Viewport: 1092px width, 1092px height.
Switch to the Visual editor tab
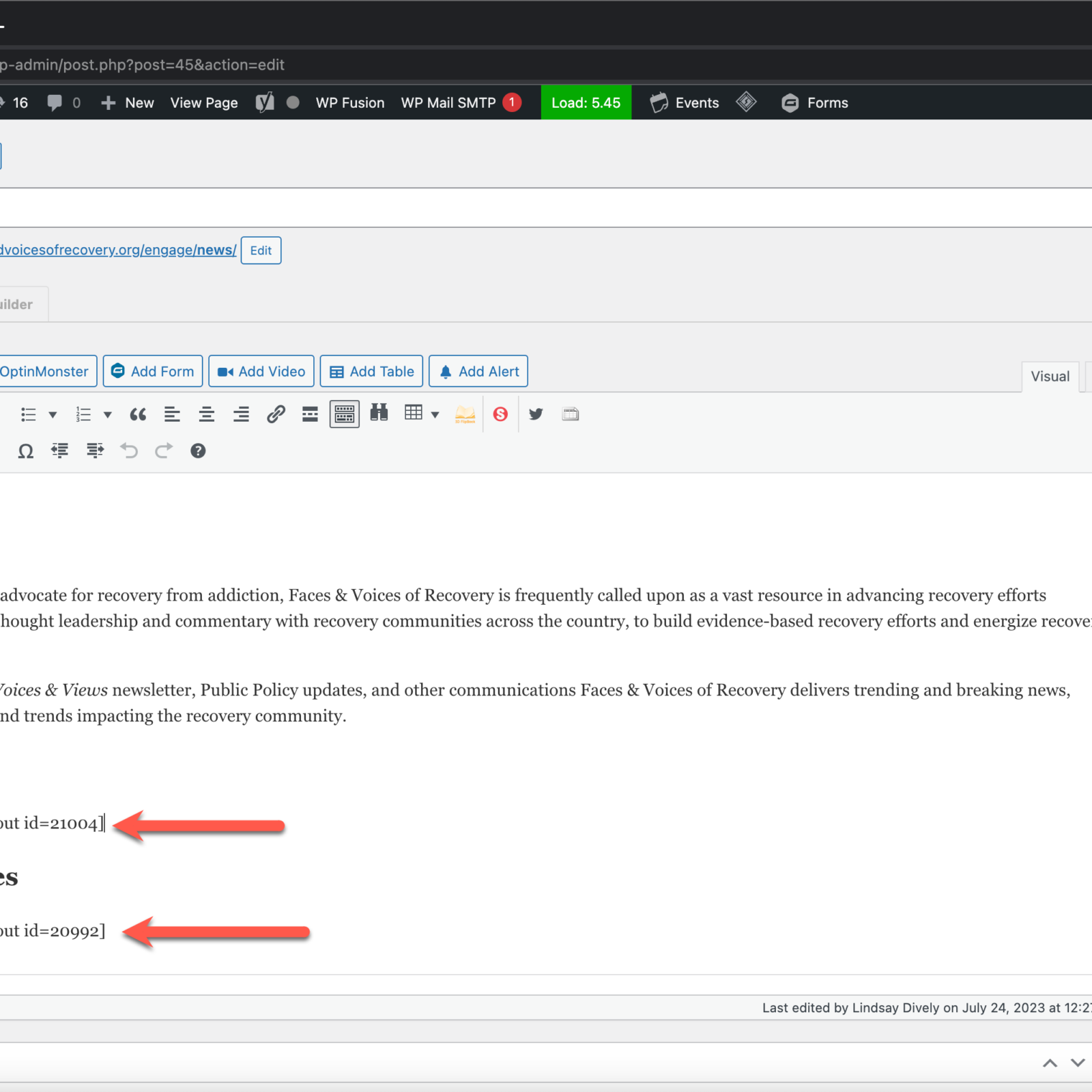(1050, 377)
